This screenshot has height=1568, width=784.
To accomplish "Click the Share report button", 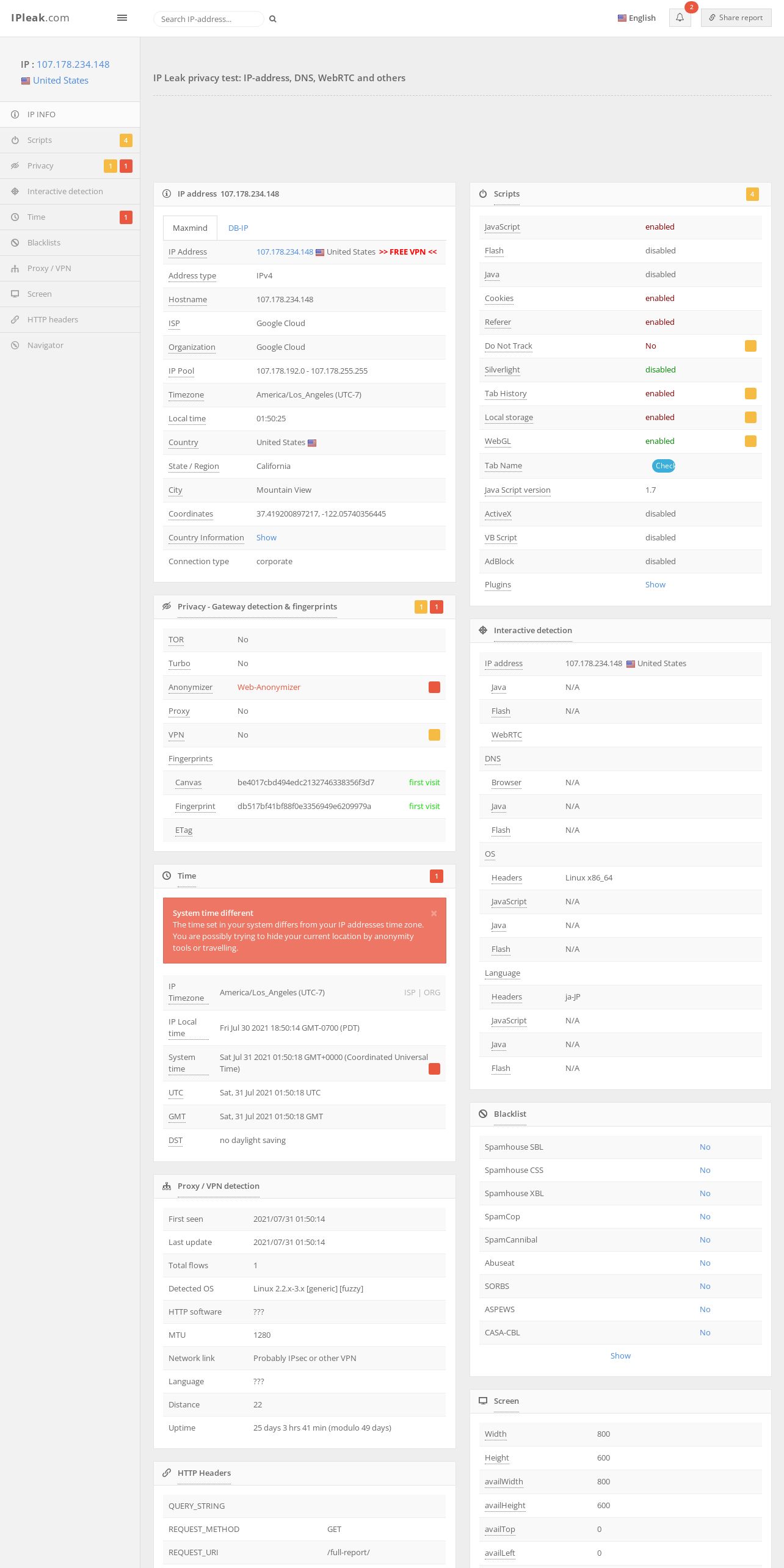I will pyautogui.click(x=736, y=18).
